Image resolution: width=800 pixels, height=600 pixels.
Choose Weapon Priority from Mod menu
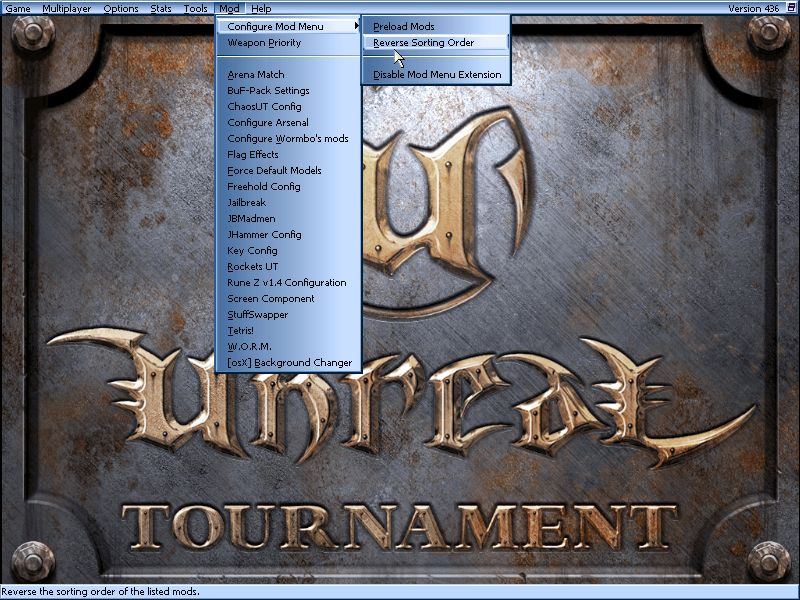tap(264, 43)
